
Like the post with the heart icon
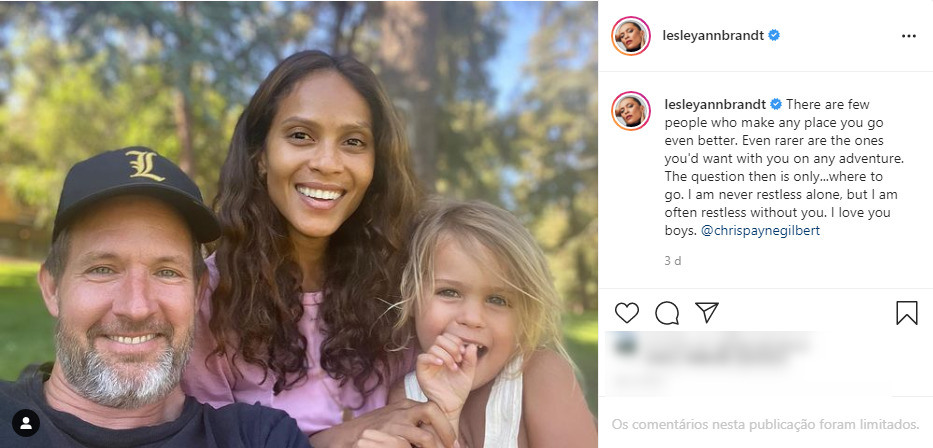[627, 313]
